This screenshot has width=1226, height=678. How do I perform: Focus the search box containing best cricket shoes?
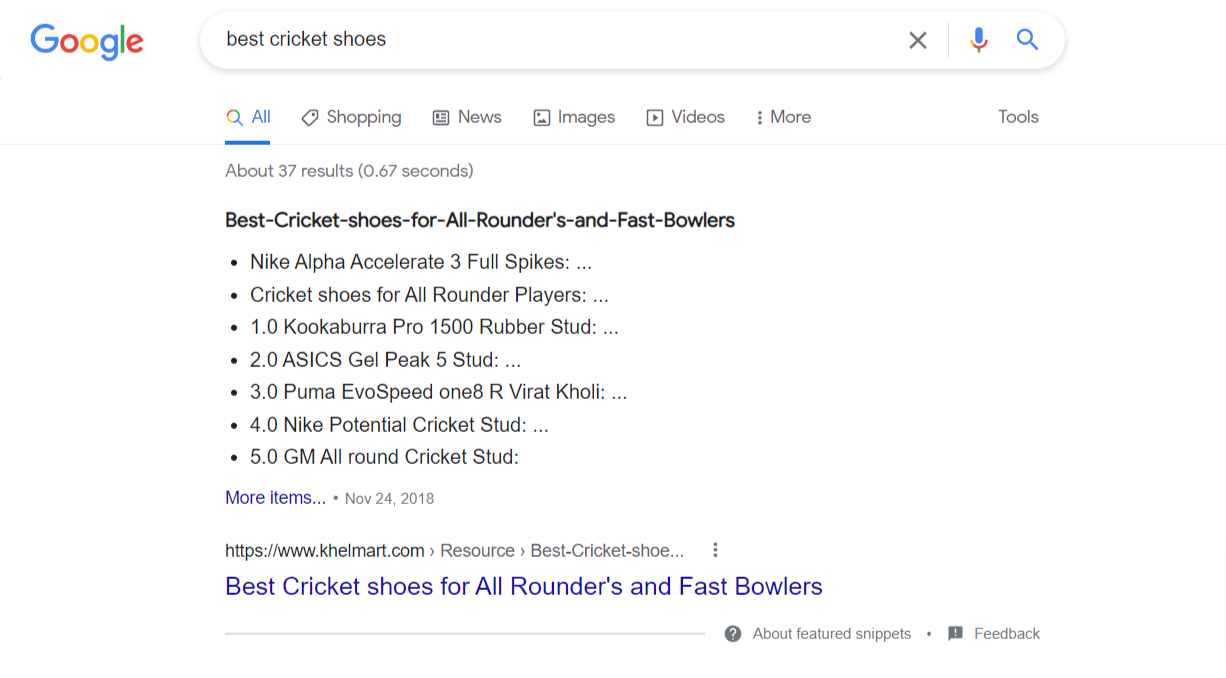(560, 40)
